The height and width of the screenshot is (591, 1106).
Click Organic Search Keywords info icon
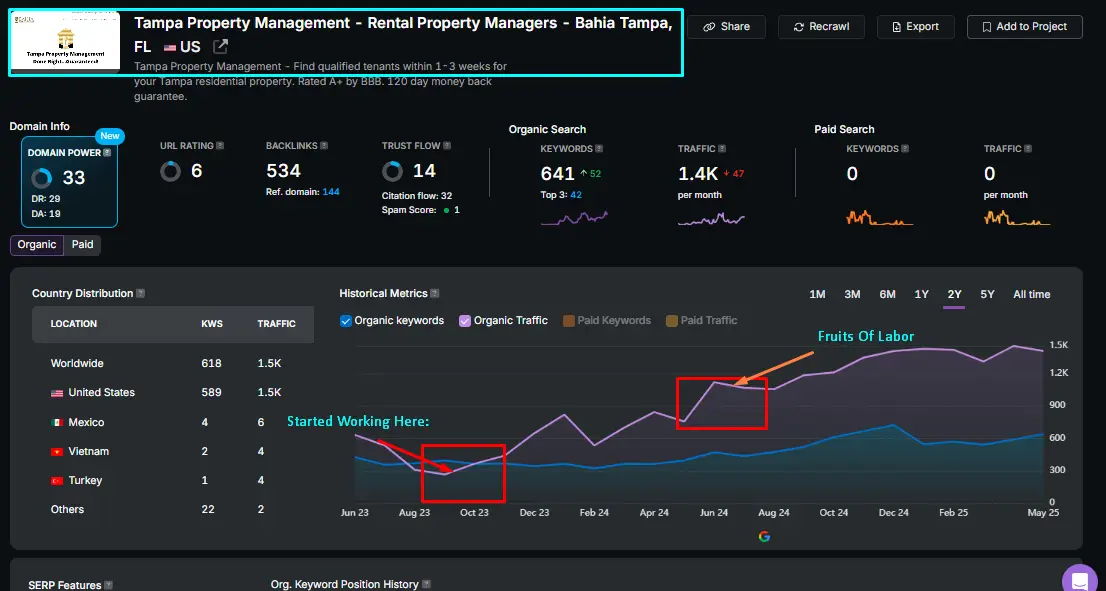[x=599, y=149]
